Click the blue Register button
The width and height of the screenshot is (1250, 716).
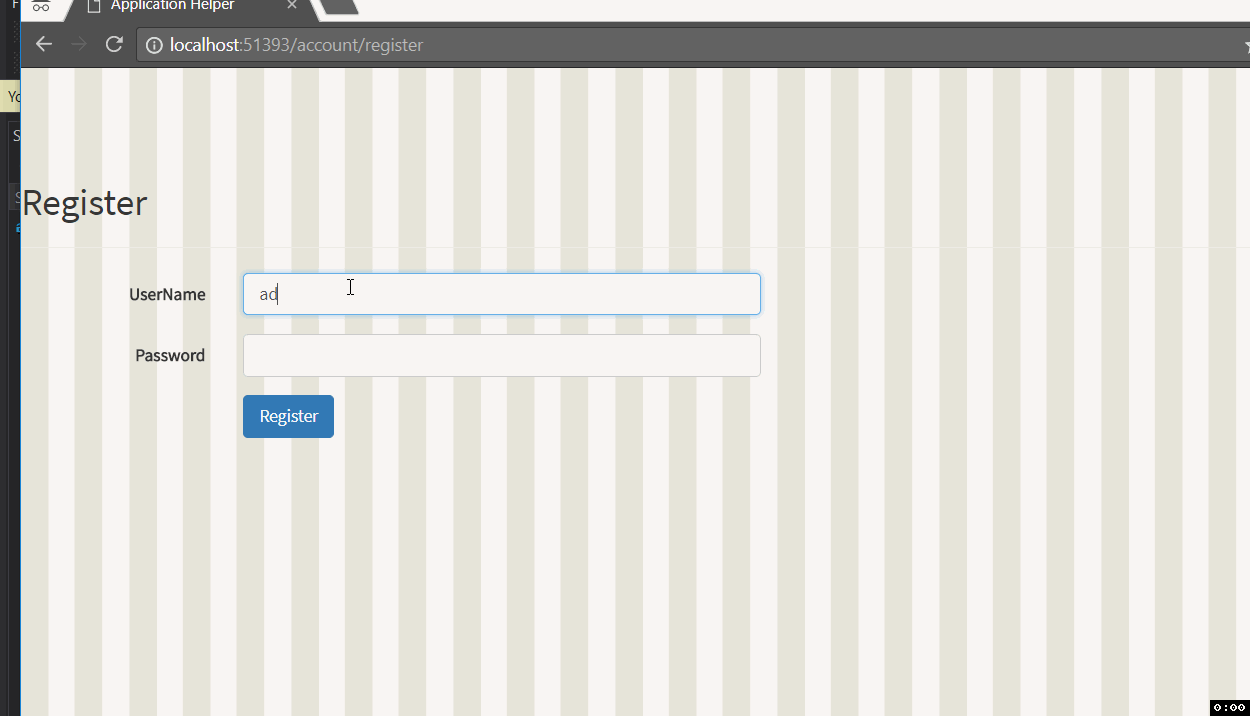coord(288,416)
